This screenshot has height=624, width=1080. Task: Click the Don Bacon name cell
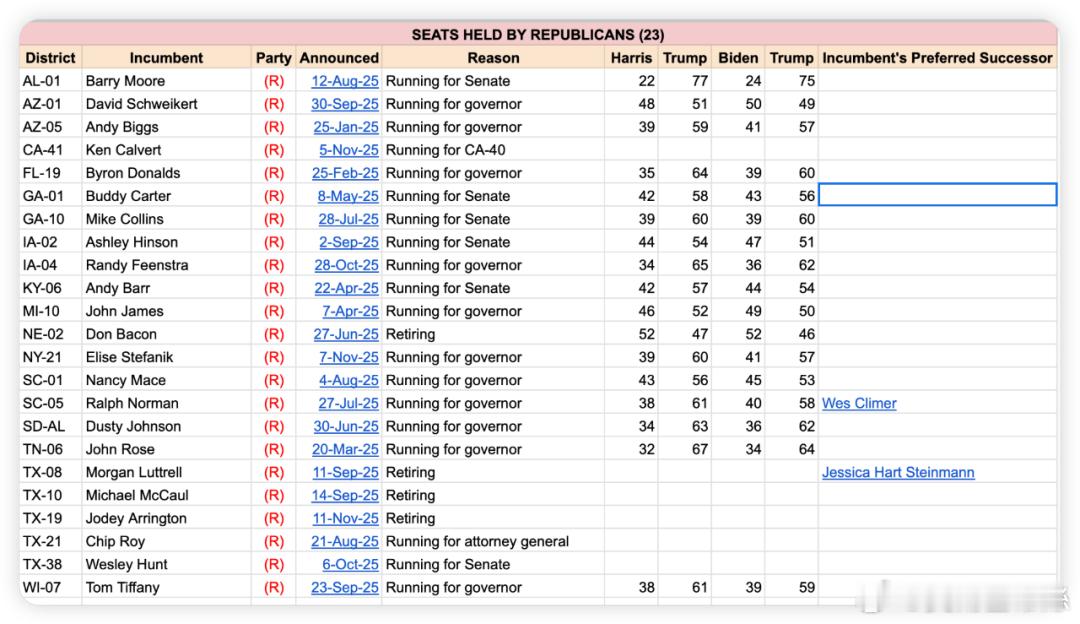coord(166,334)
